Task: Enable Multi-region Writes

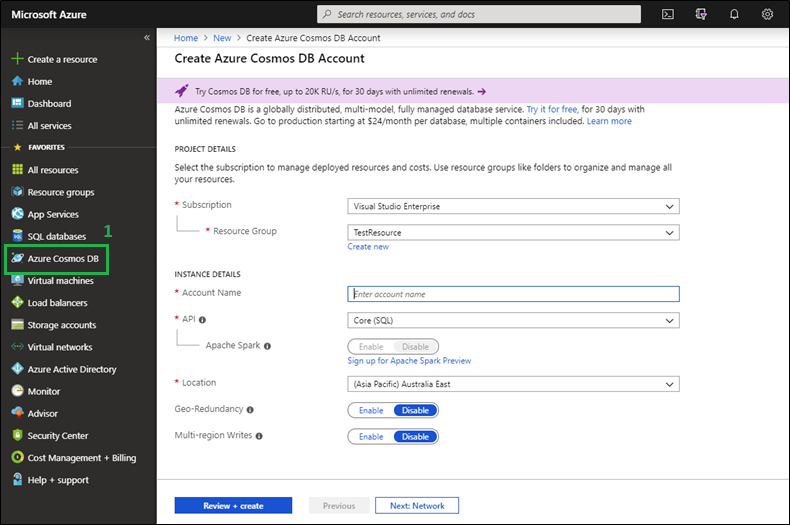Action: 371,437
